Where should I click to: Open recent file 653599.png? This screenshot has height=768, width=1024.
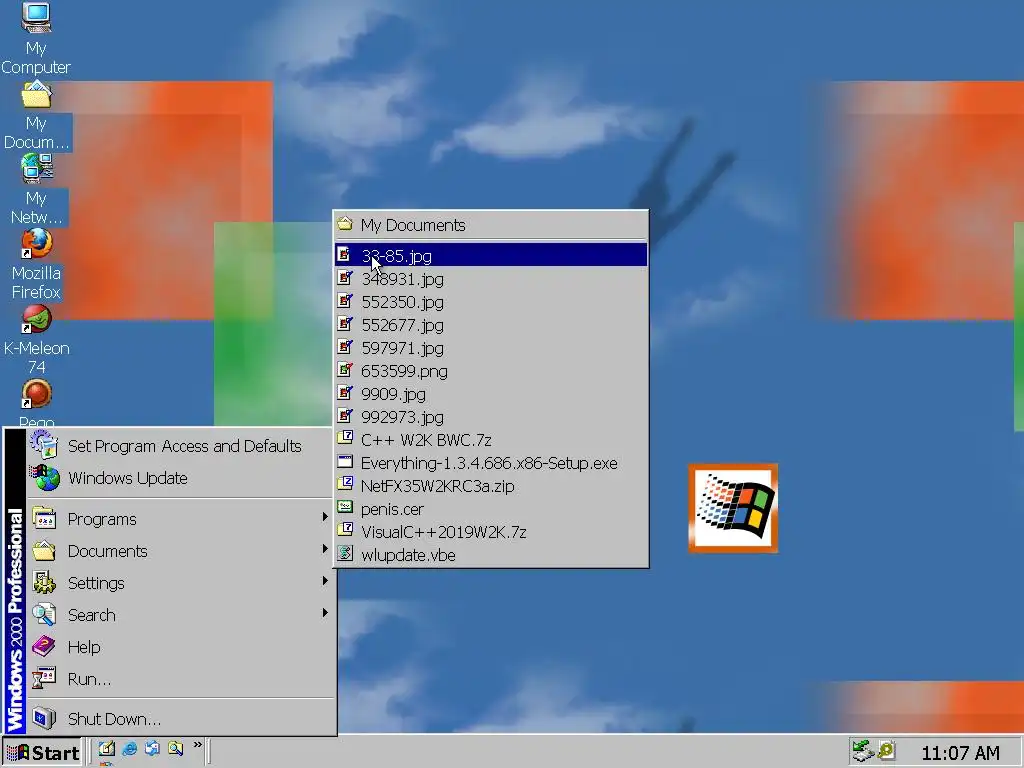491,371
